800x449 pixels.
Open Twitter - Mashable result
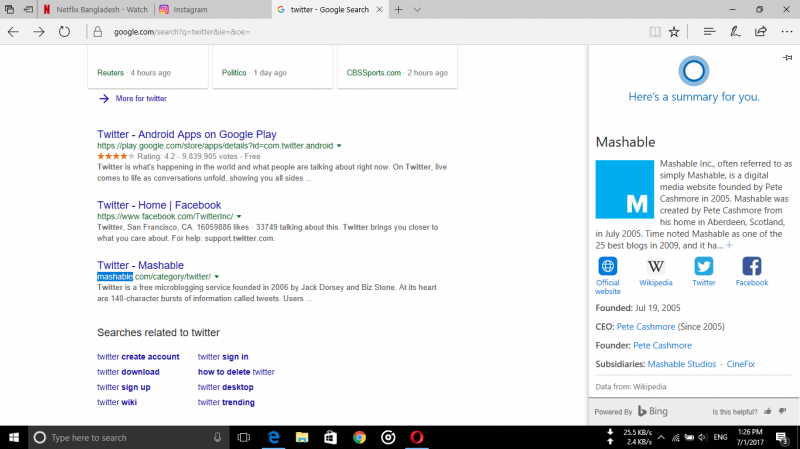pyautogui.click(x=140, y=265)
